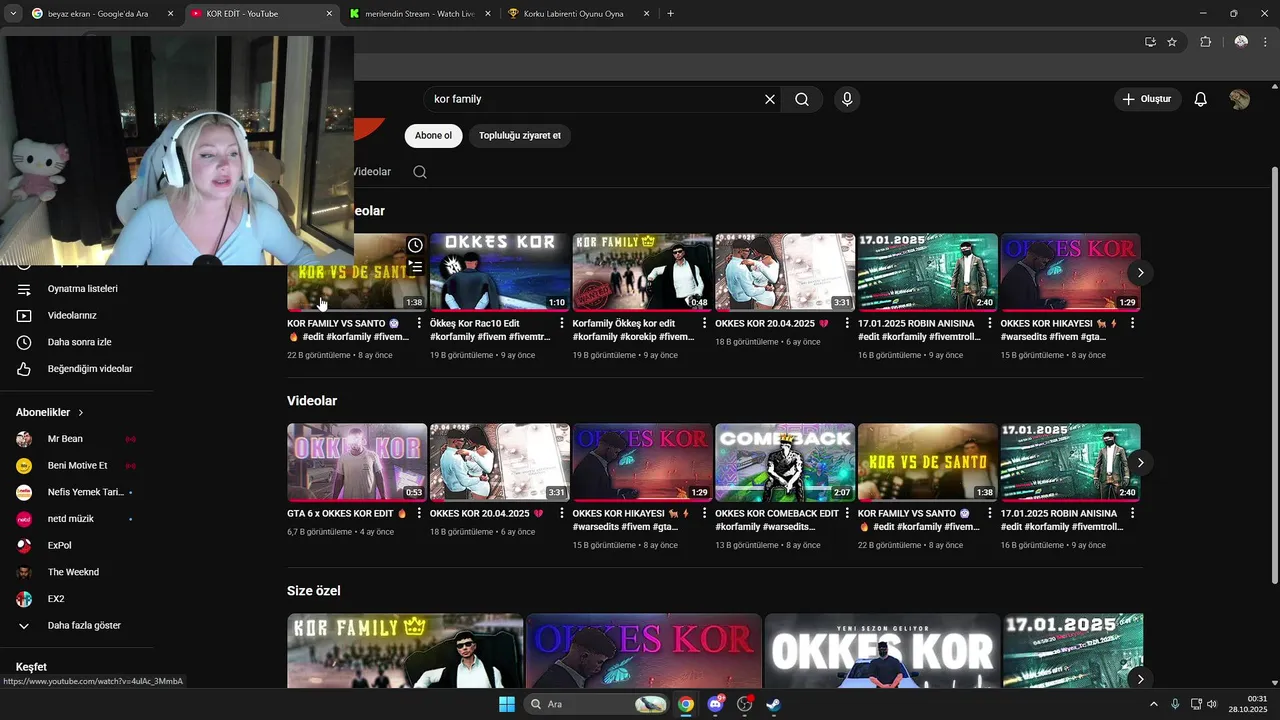Open Chrome profile icon in toolbar
The width and height of the screenshot is (1280, 720).
coord(1241,42)
